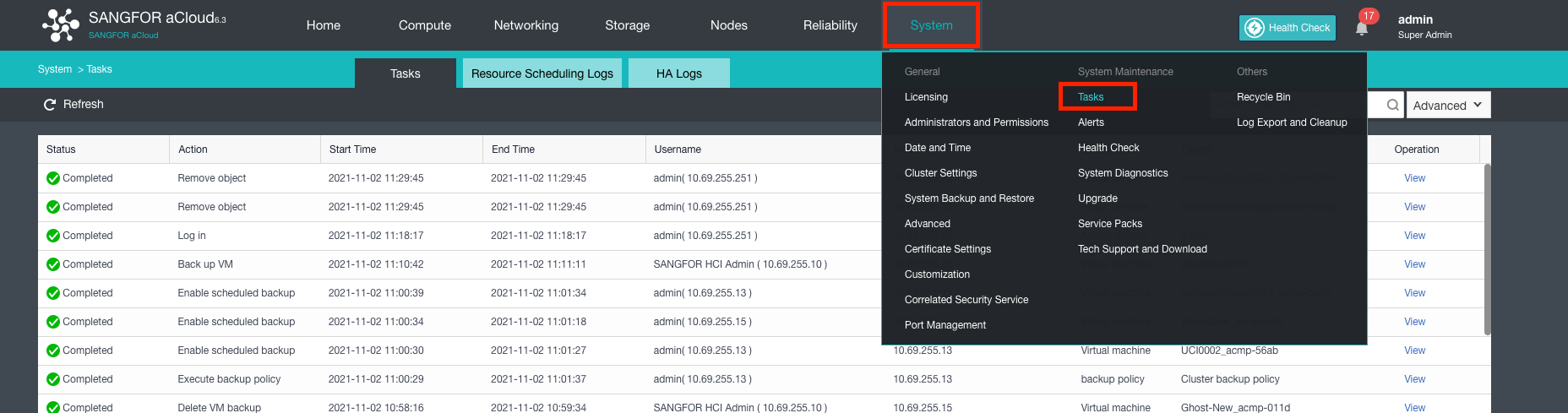View the Delete VM backup task

[x=1414, y=407]
